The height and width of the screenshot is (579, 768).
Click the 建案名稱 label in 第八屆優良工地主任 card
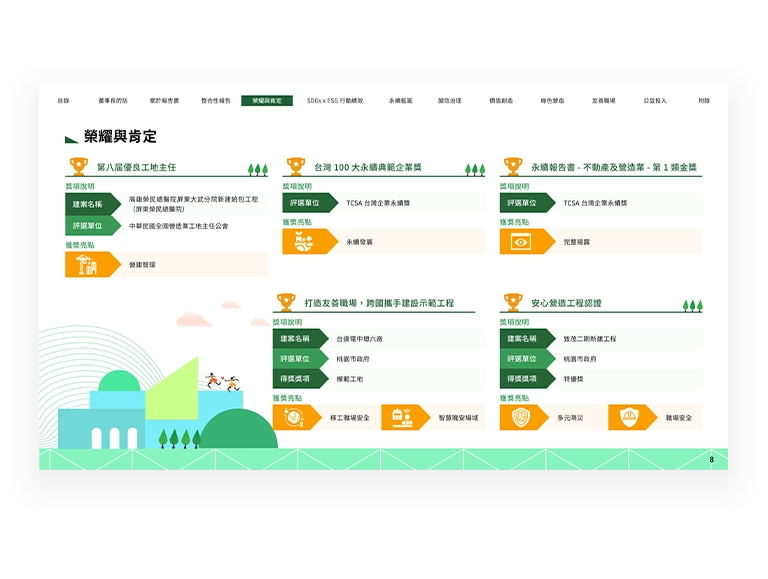point(88,204)
